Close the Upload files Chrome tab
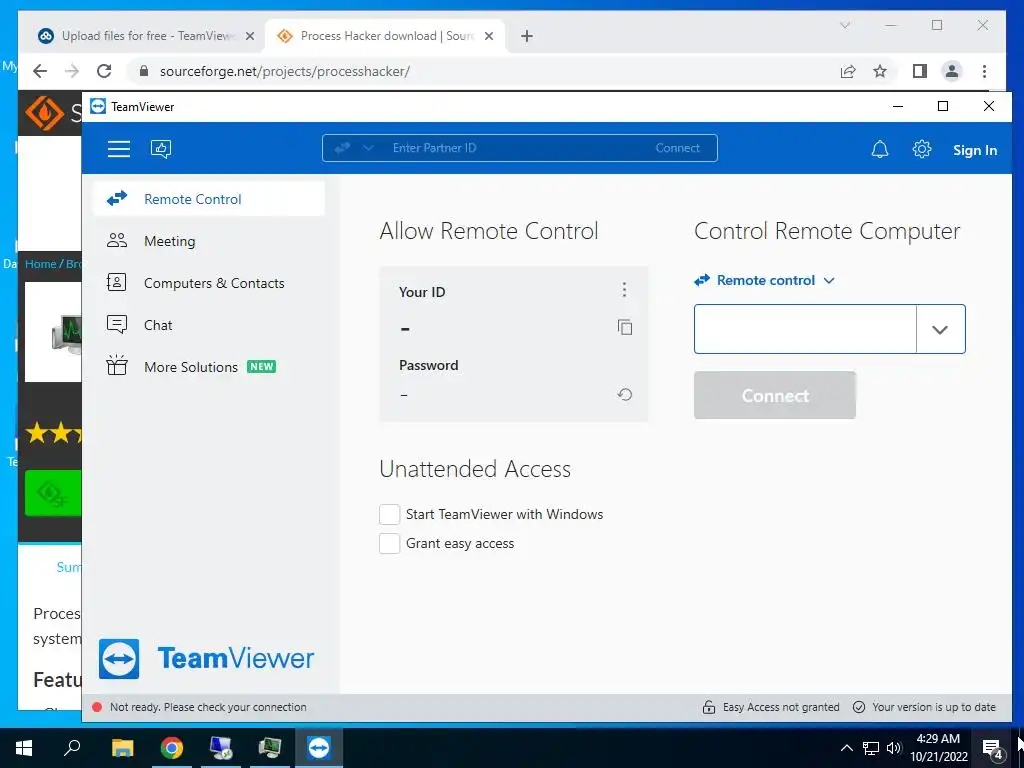The height and width of the screenshot is (768, 1024). pyautogui.click(x=249, y=37)
